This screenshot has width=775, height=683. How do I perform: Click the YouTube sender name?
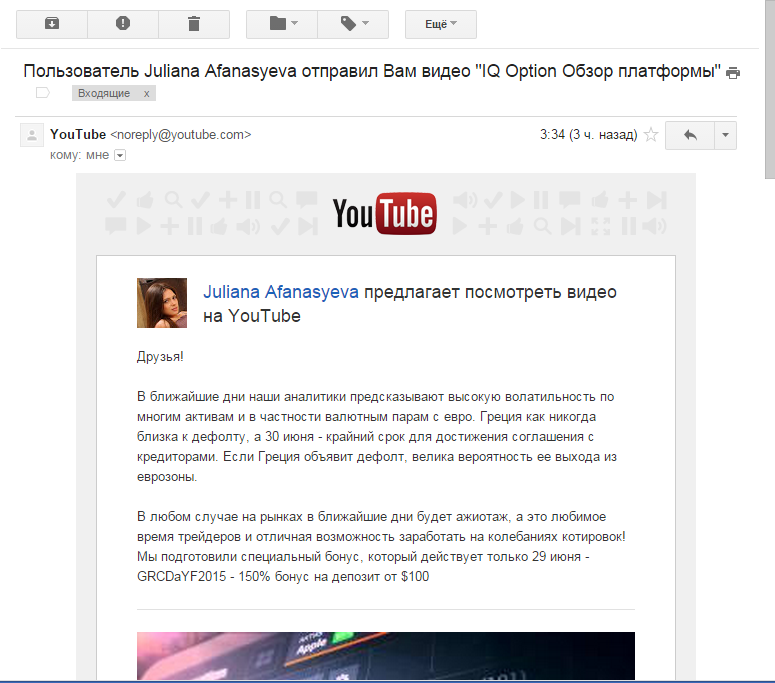point(78,134)
